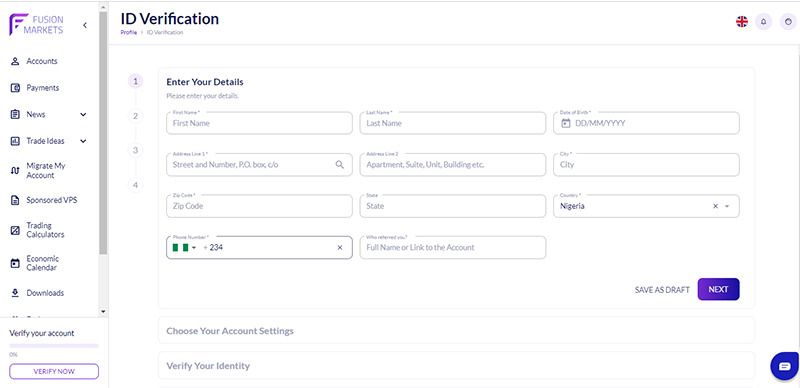Focus the Zip Code field

(259, 206)
